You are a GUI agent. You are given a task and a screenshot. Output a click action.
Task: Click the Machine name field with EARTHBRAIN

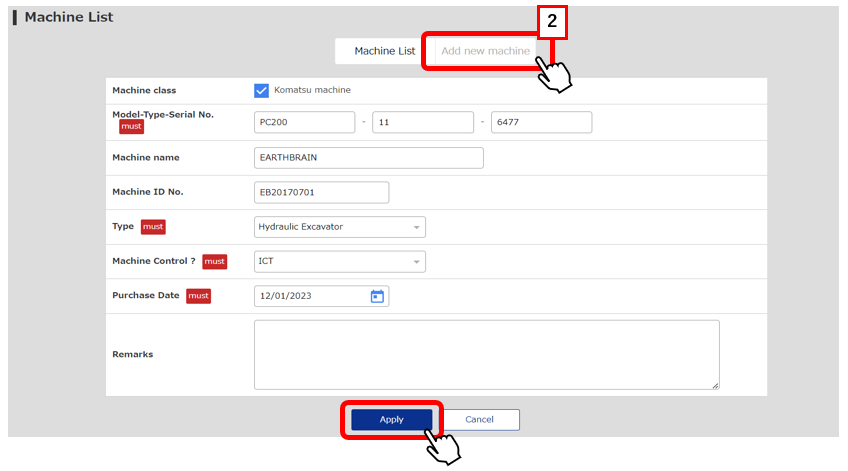point(368,158)
